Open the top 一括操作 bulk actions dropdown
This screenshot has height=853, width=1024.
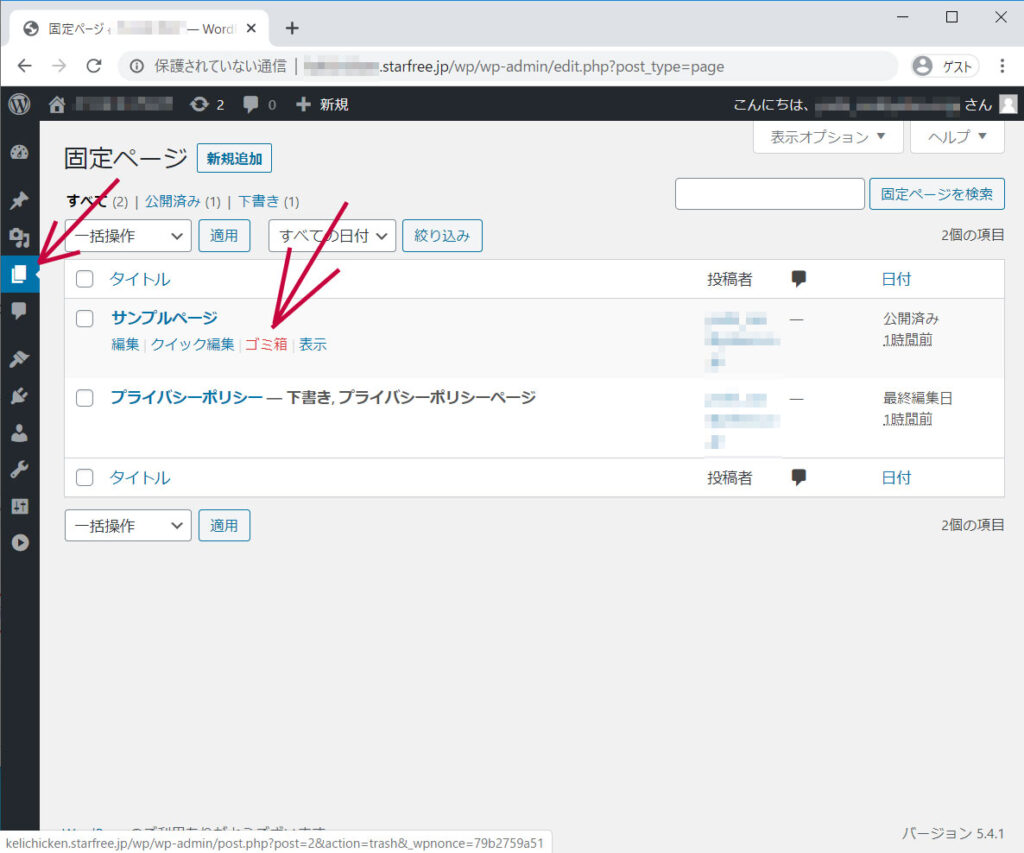pos(128,236)
